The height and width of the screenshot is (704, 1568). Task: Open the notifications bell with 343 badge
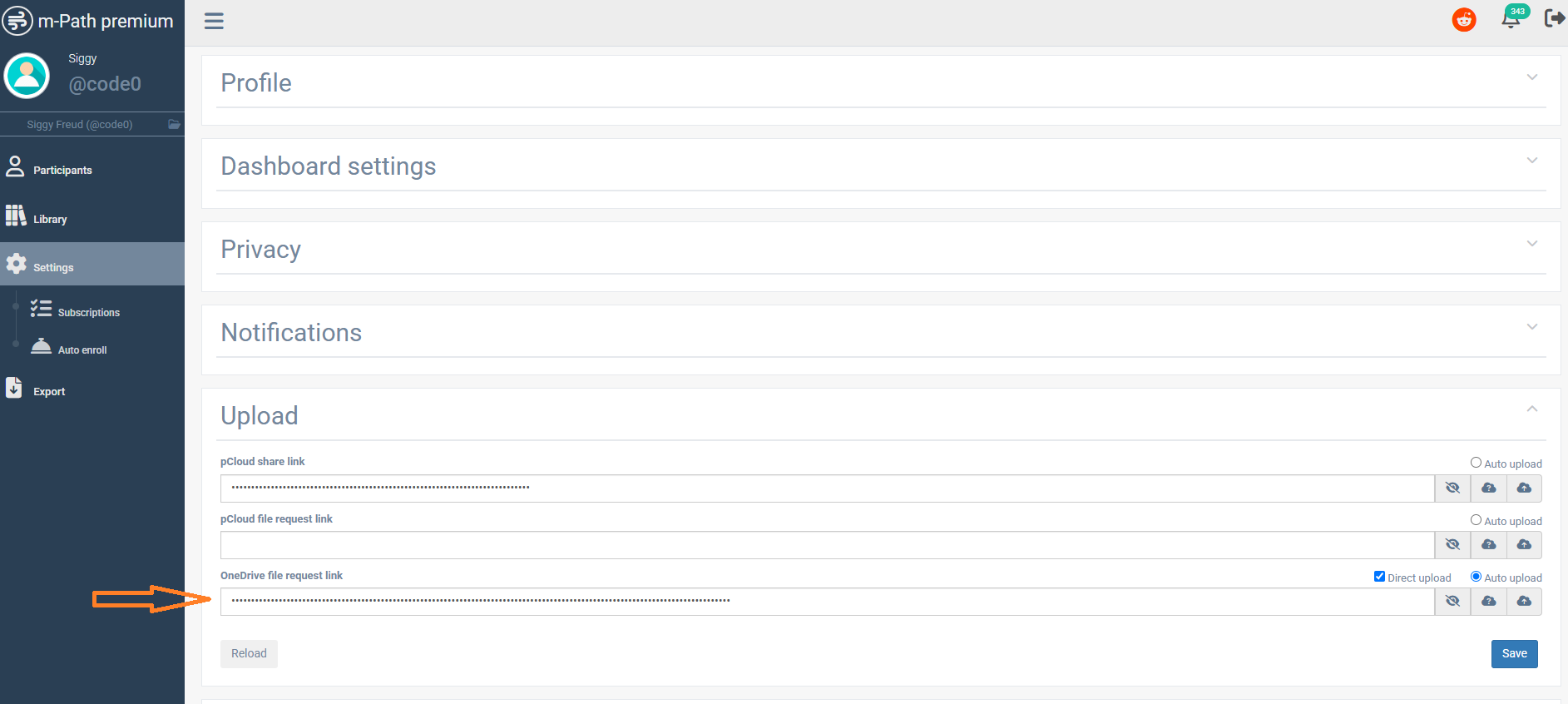(x=1511, y=19)
